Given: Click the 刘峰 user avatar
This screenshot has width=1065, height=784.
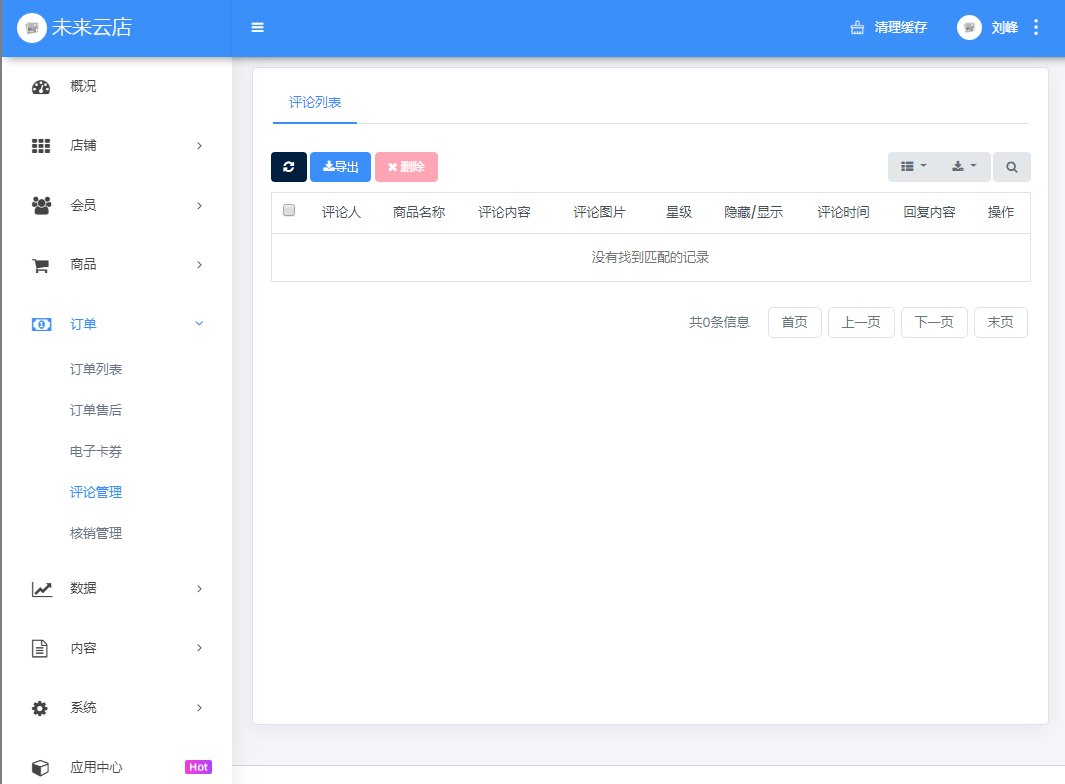Looking at the screenshot, I should click(968, 28).
